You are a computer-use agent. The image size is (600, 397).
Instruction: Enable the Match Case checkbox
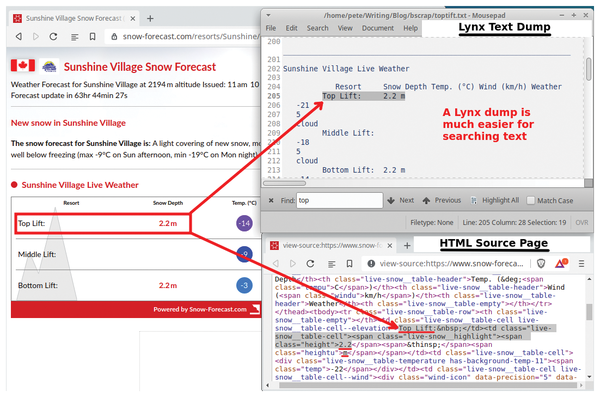pos(531,201)
